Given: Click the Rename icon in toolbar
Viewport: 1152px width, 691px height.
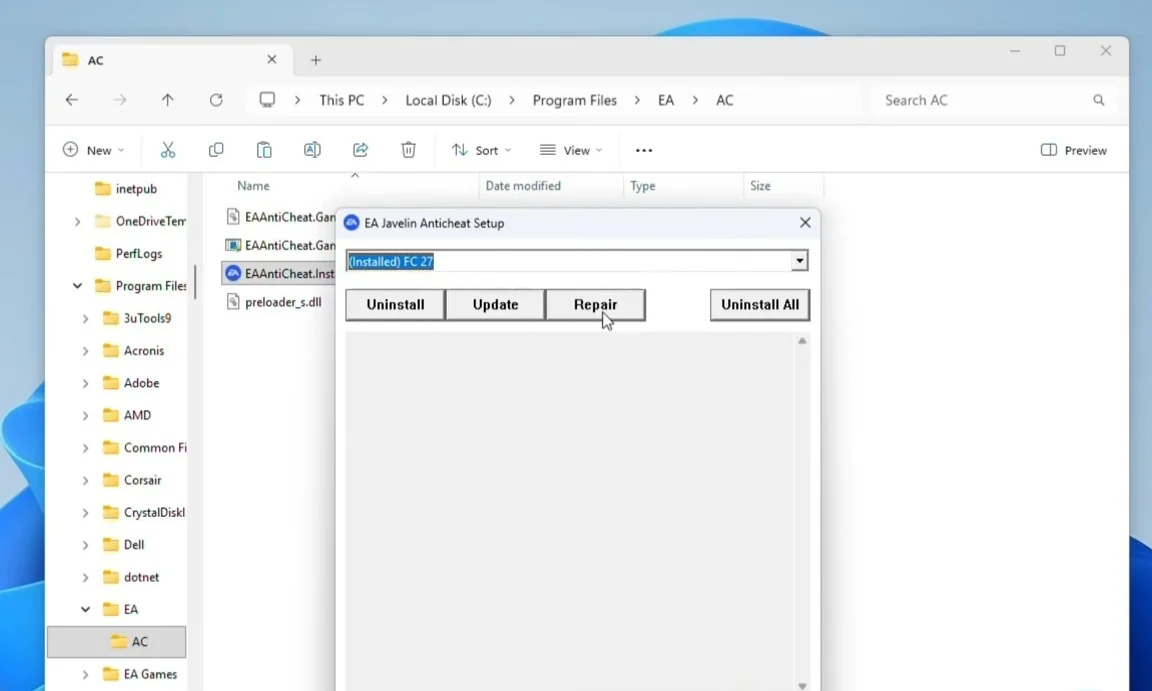Looking at the screenshot, I should click(312, 150).
